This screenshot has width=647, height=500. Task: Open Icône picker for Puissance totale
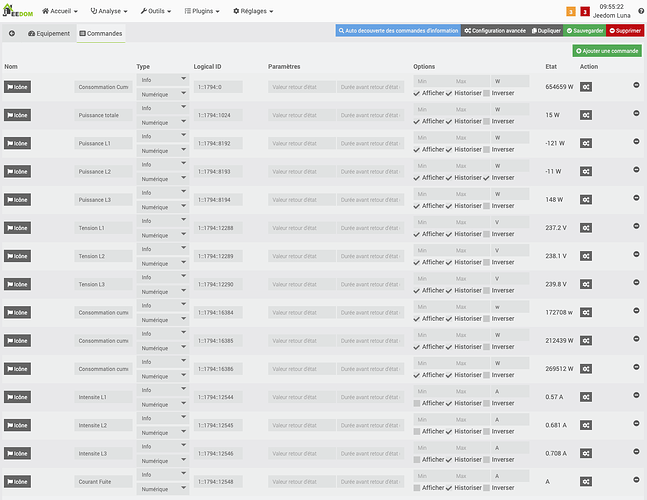click(x=17, y=115)
